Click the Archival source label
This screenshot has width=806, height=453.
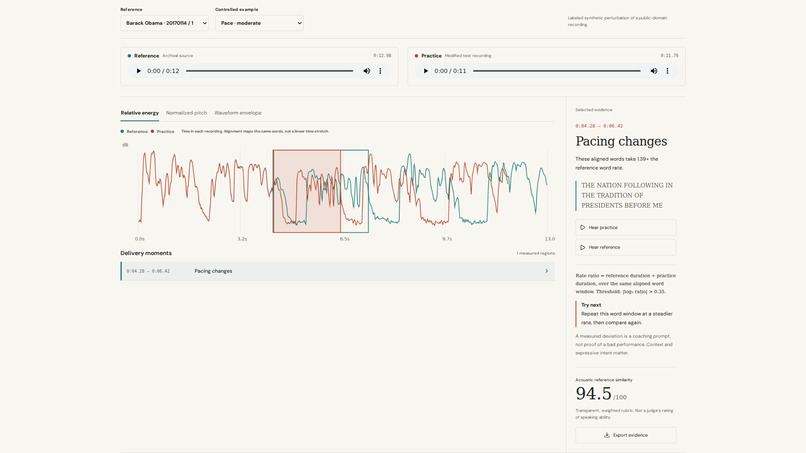click(178, 56)
